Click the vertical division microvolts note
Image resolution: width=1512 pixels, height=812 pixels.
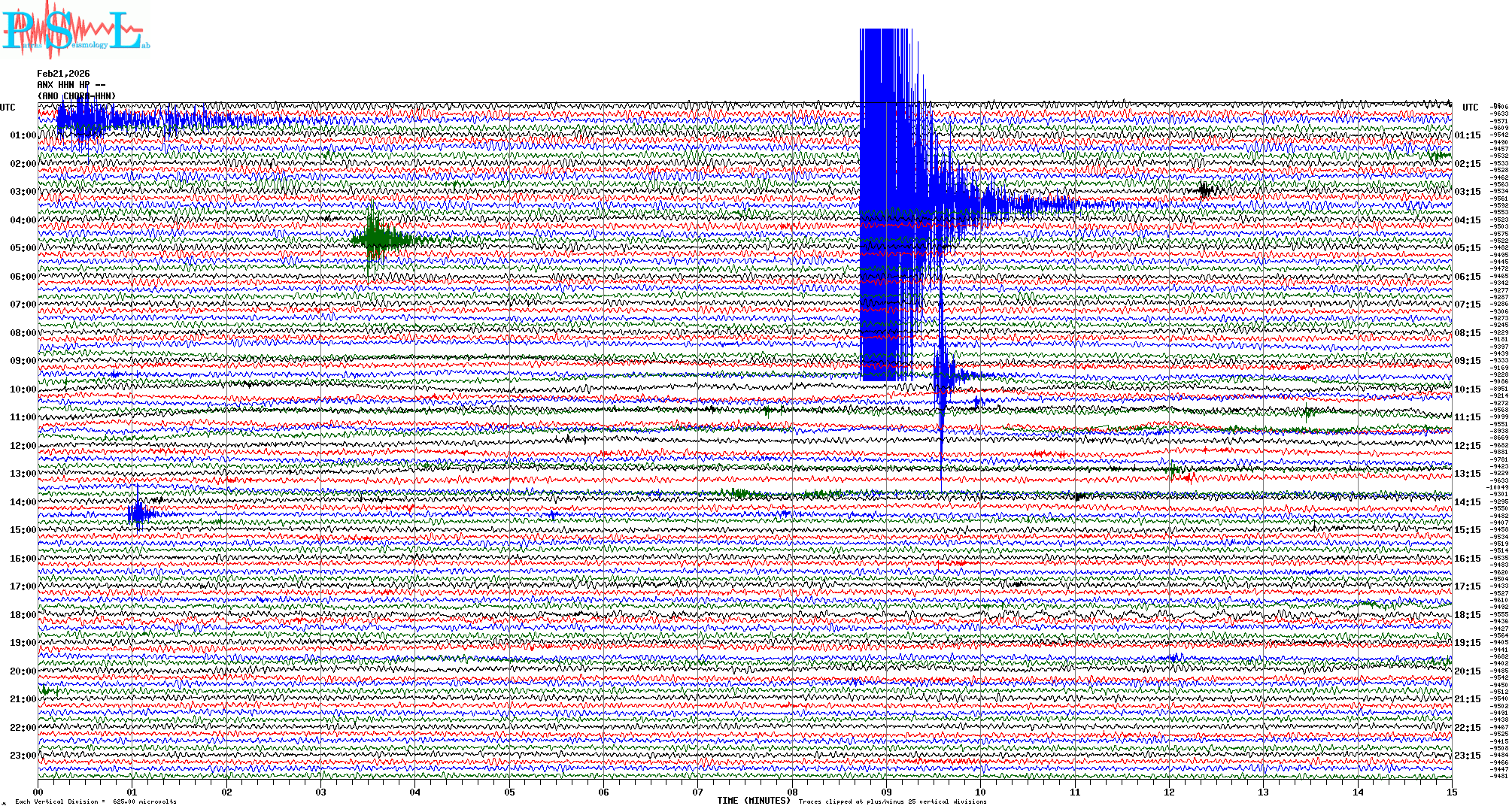coord(96,801)
